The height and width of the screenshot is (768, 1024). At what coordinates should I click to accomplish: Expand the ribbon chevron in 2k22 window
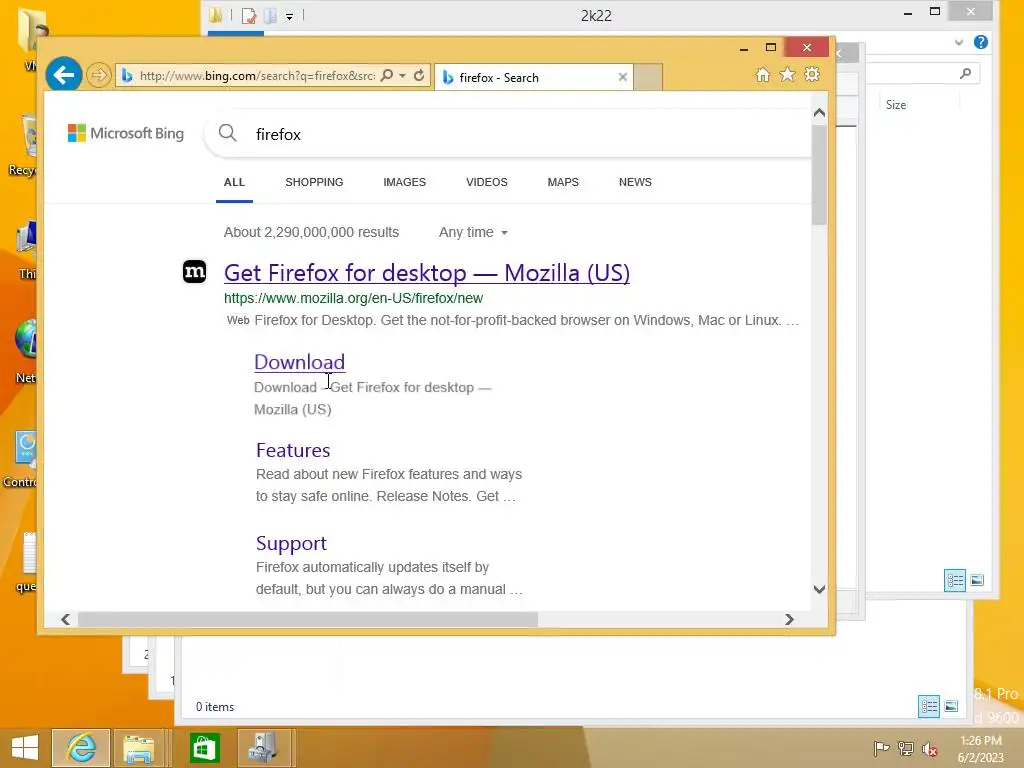coord(959,42)
